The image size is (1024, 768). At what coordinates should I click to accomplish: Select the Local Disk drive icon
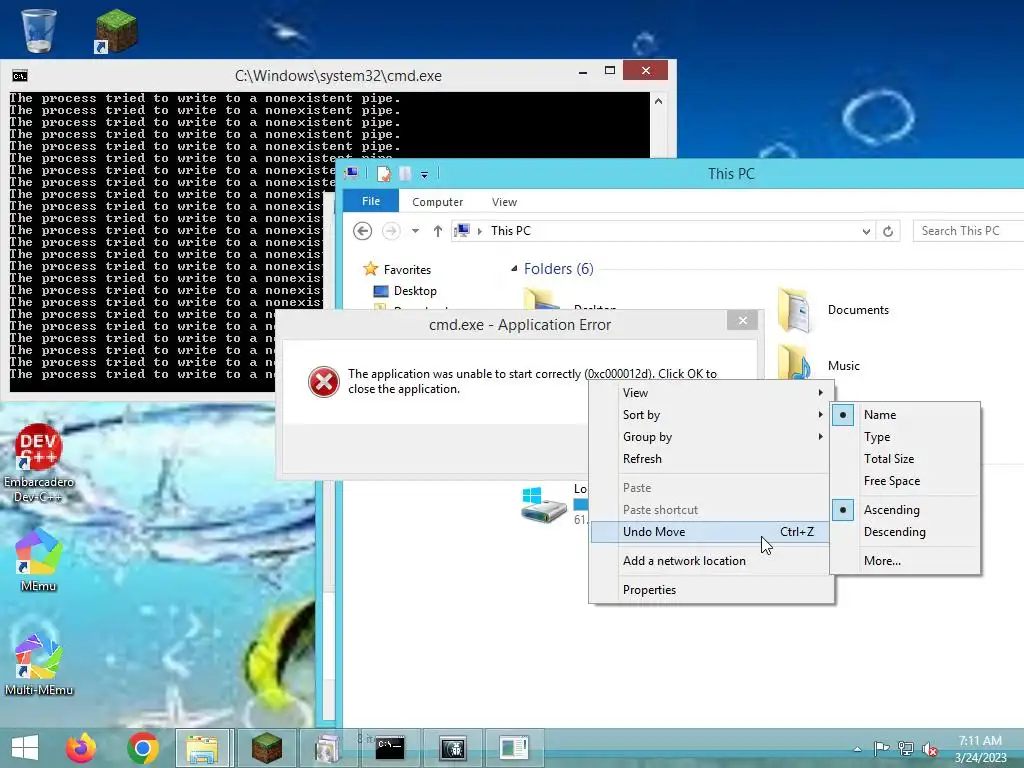[543, 504]
